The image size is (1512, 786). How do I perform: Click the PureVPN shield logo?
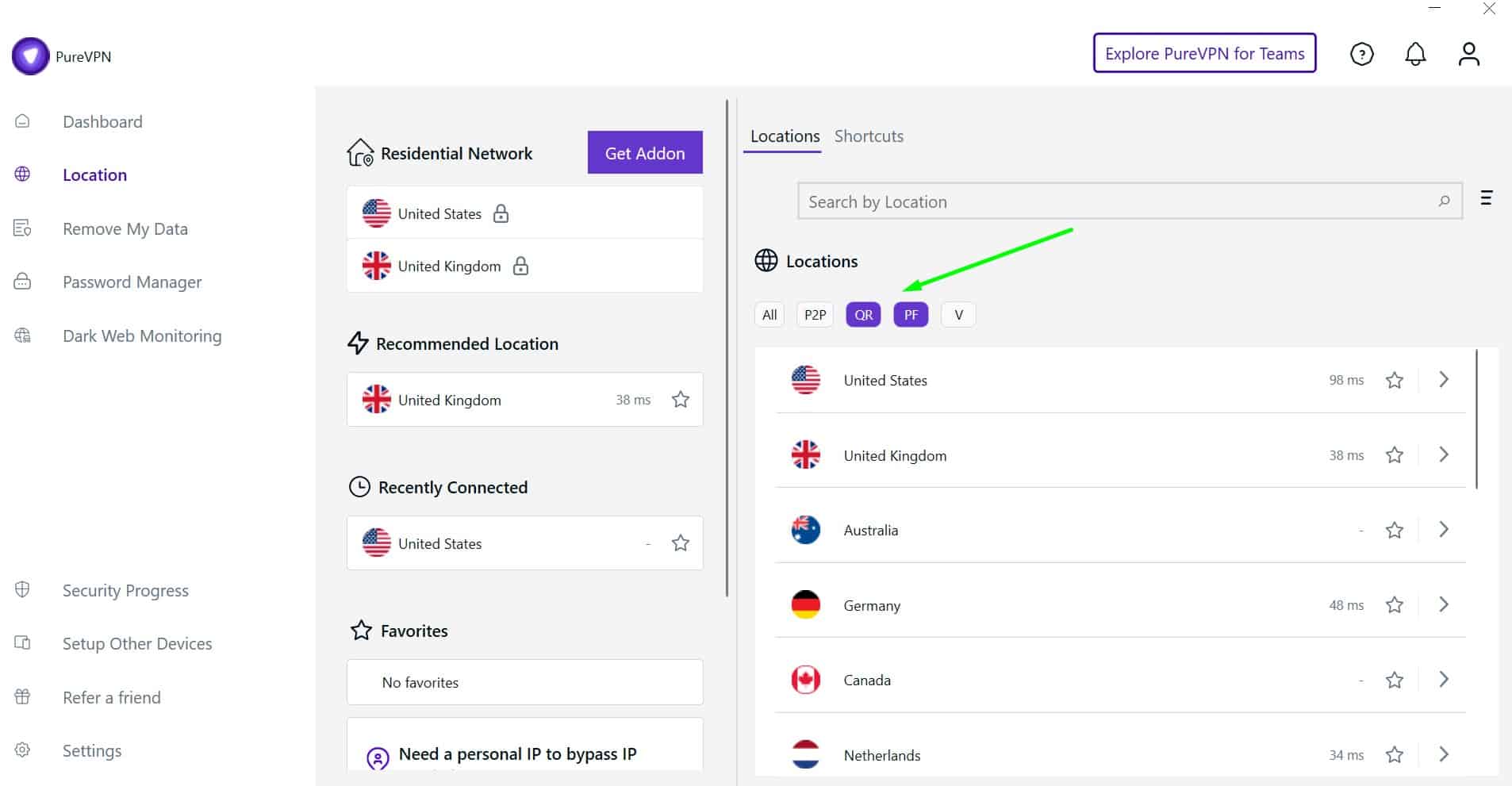coord(30,56)
